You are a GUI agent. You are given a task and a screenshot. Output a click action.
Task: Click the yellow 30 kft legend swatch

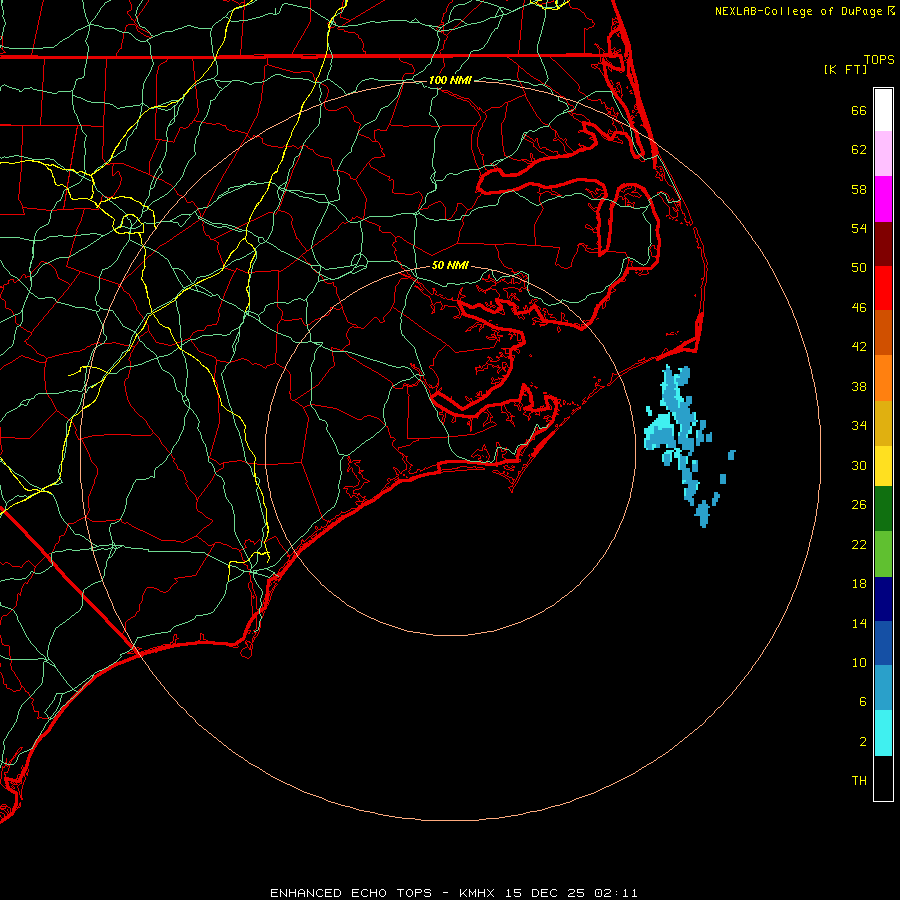(883, 466)
